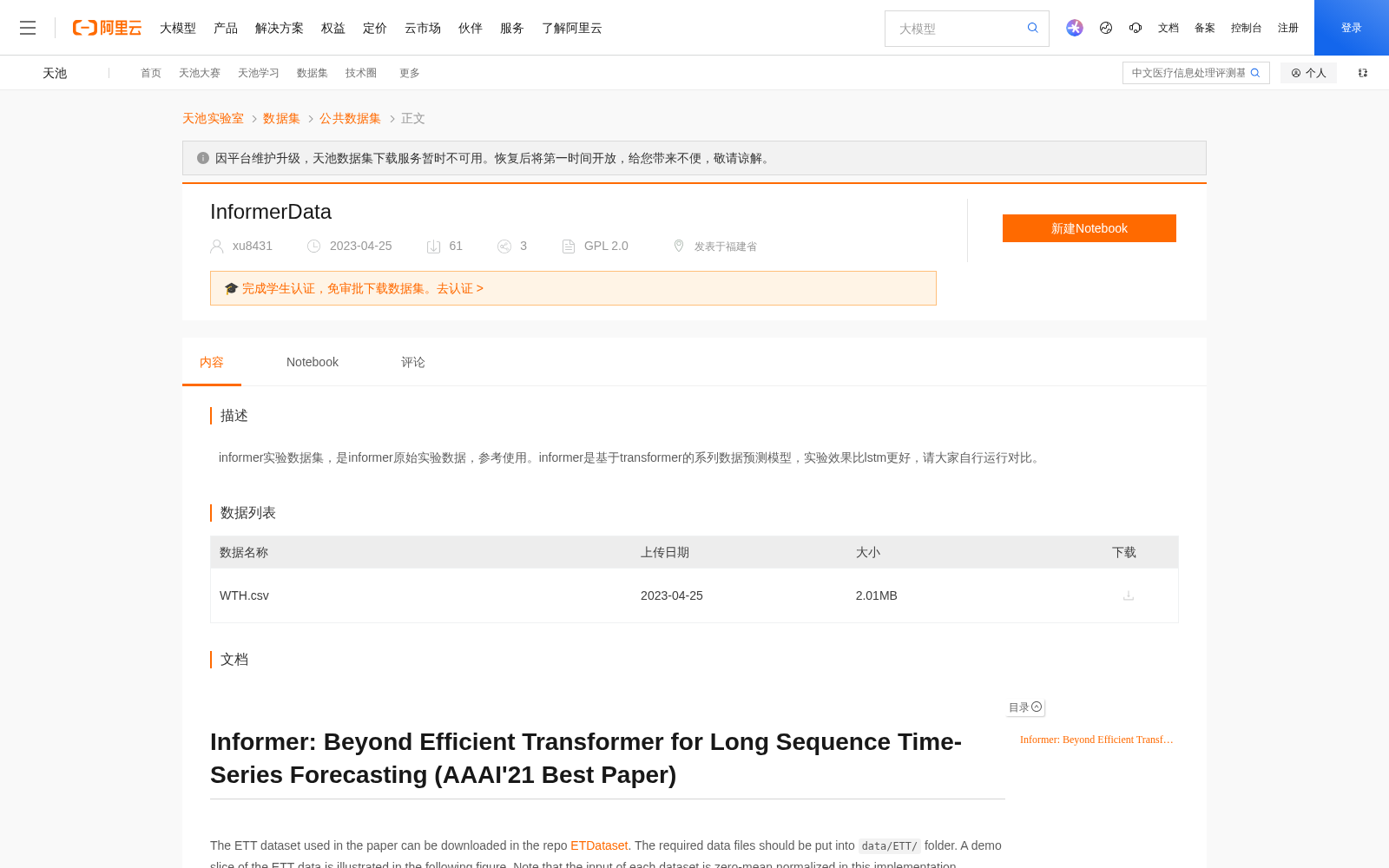Open the 权益 menu item

[333, 28]
